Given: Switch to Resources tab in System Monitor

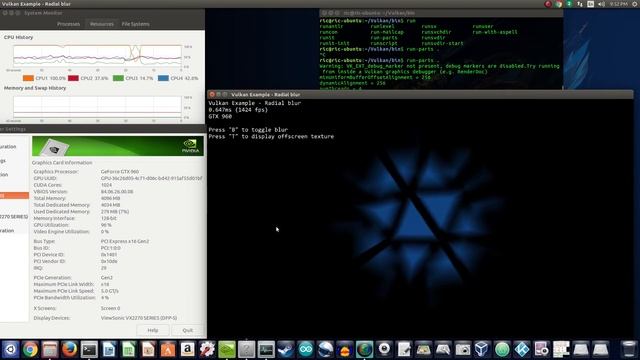Looking at the screenshot, I should (x=102, y=24).
